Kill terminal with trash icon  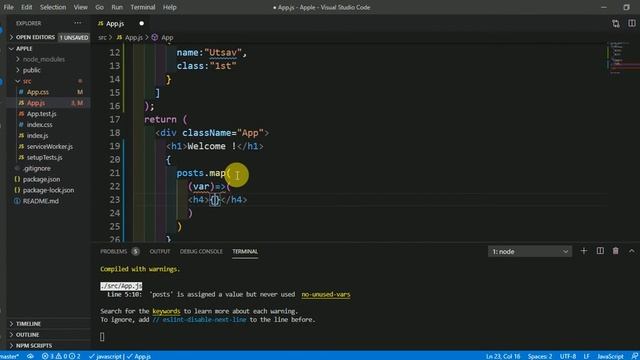[x=616, y=251]
